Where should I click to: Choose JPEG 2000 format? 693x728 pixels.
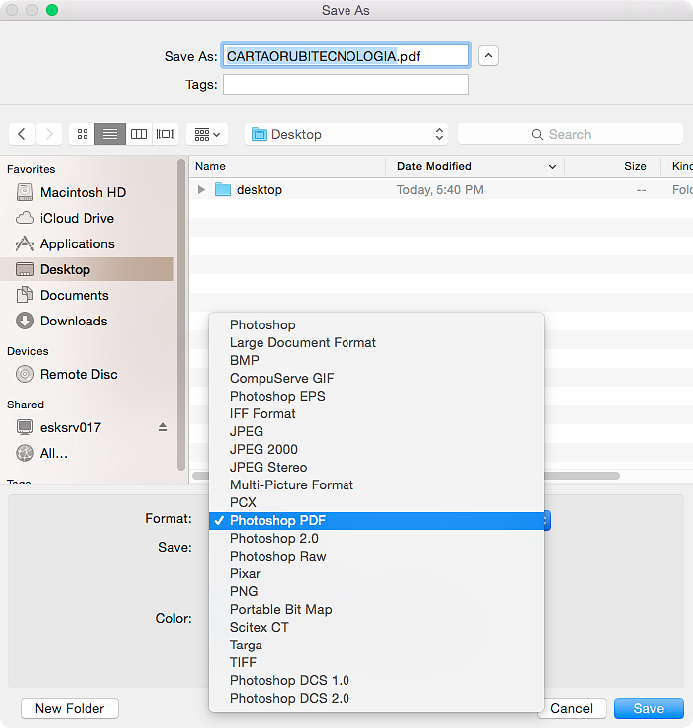376,449
